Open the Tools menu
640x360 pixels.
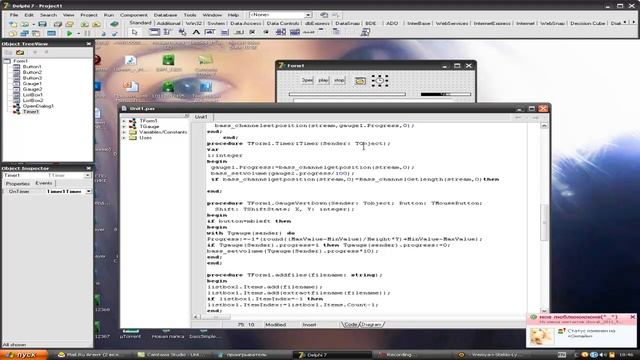(189, 15)
